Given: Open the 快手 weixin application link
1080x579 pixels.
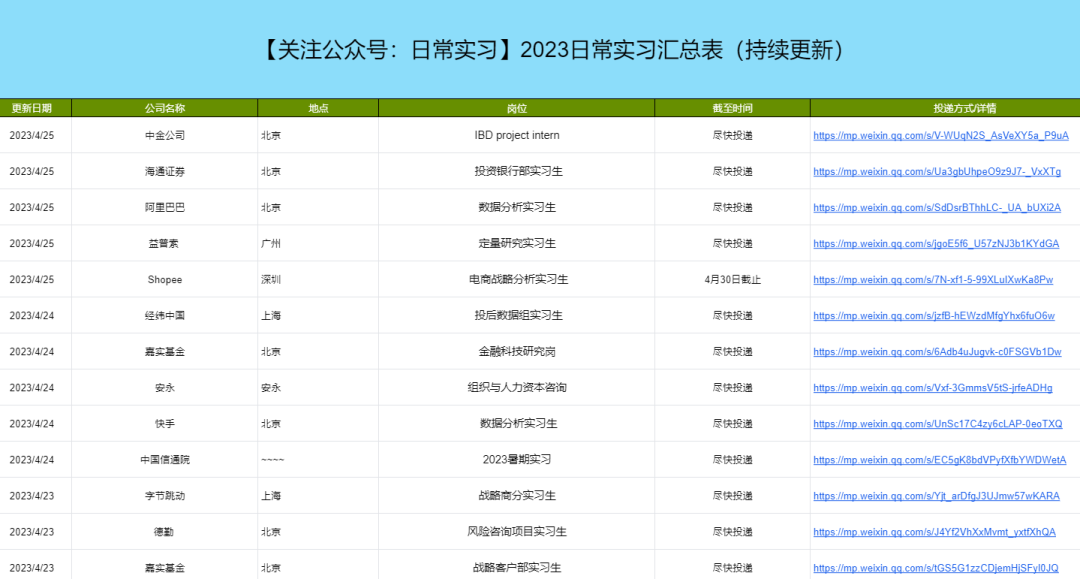Looking at the screenshot, I should point(937,424).
